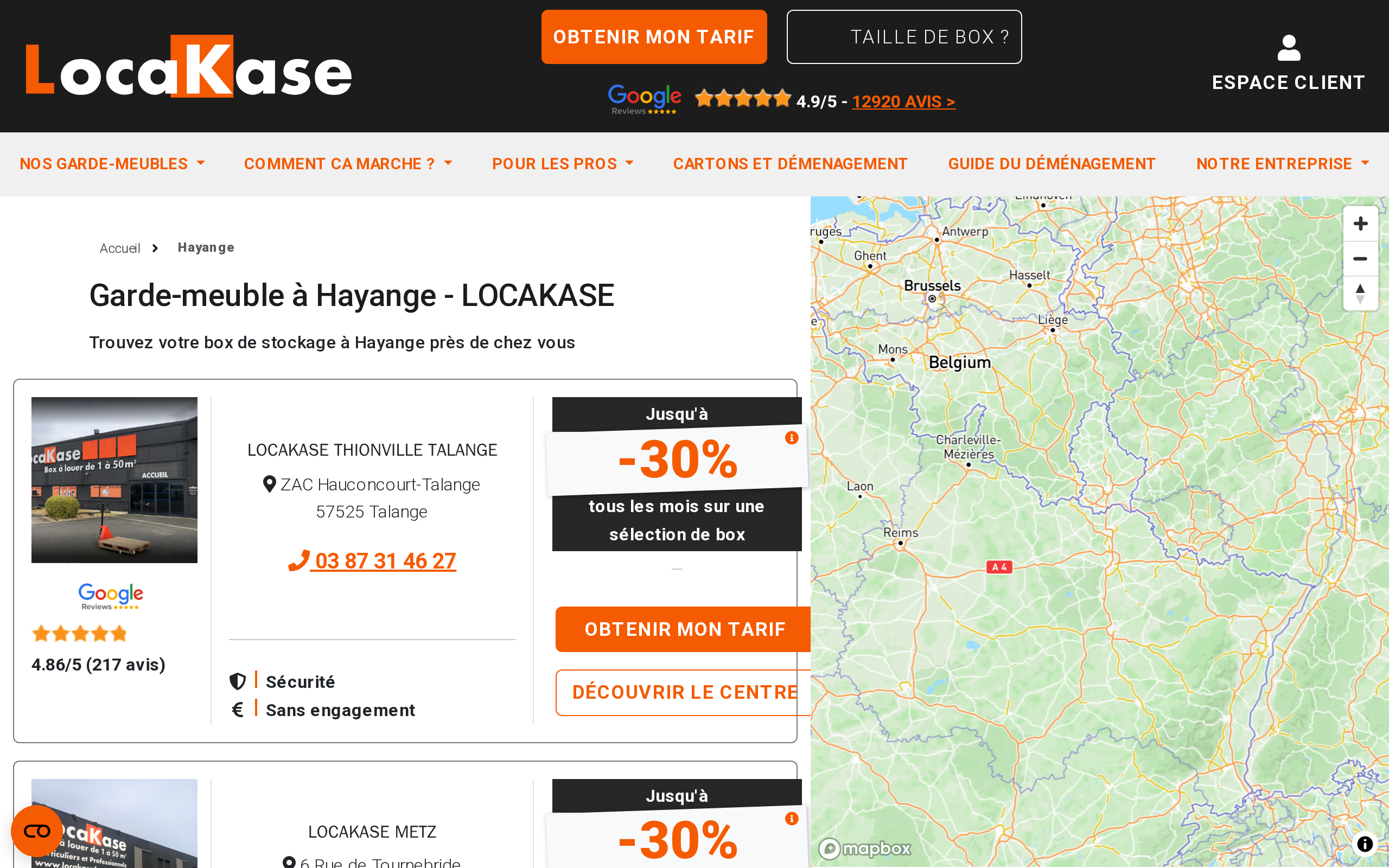
Task: Open Locakase Thionville Talange photo
Action: point(114,480)
